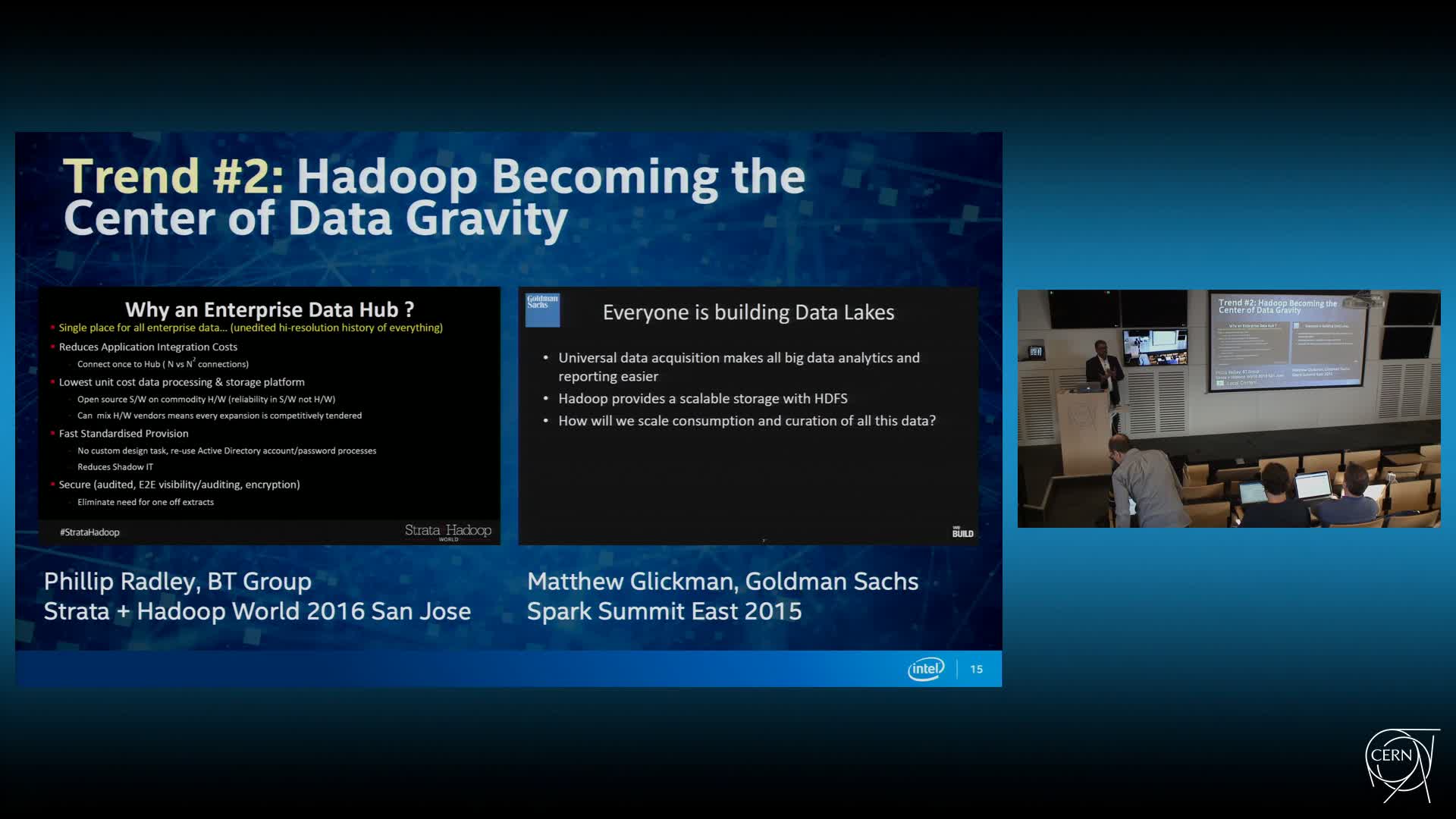Click the Why an Enterprise Data Hub heading

click(x=269, y=309)
